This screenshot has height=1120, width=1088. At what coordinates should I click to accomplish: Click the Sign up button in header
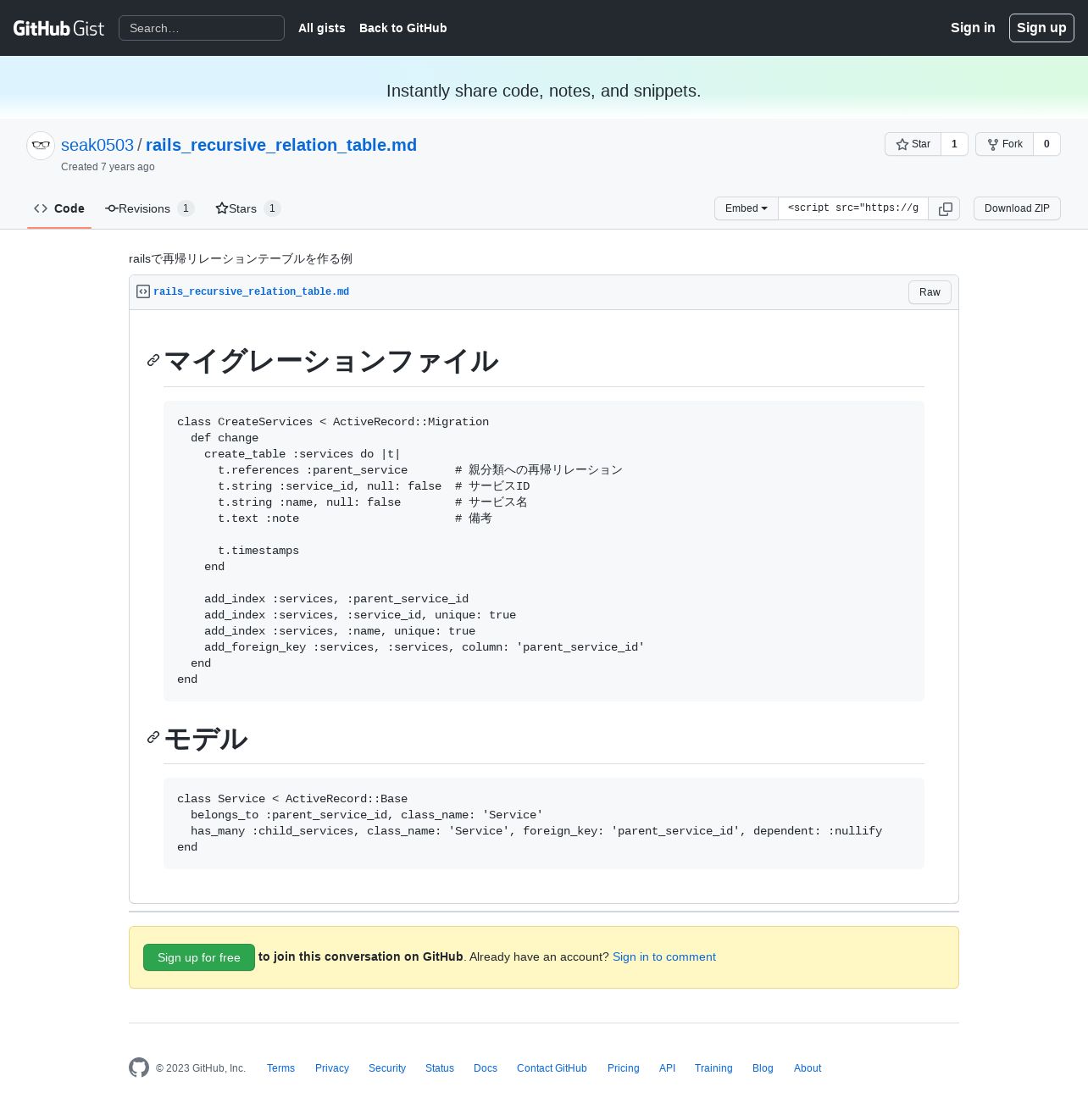[1041, 28]
